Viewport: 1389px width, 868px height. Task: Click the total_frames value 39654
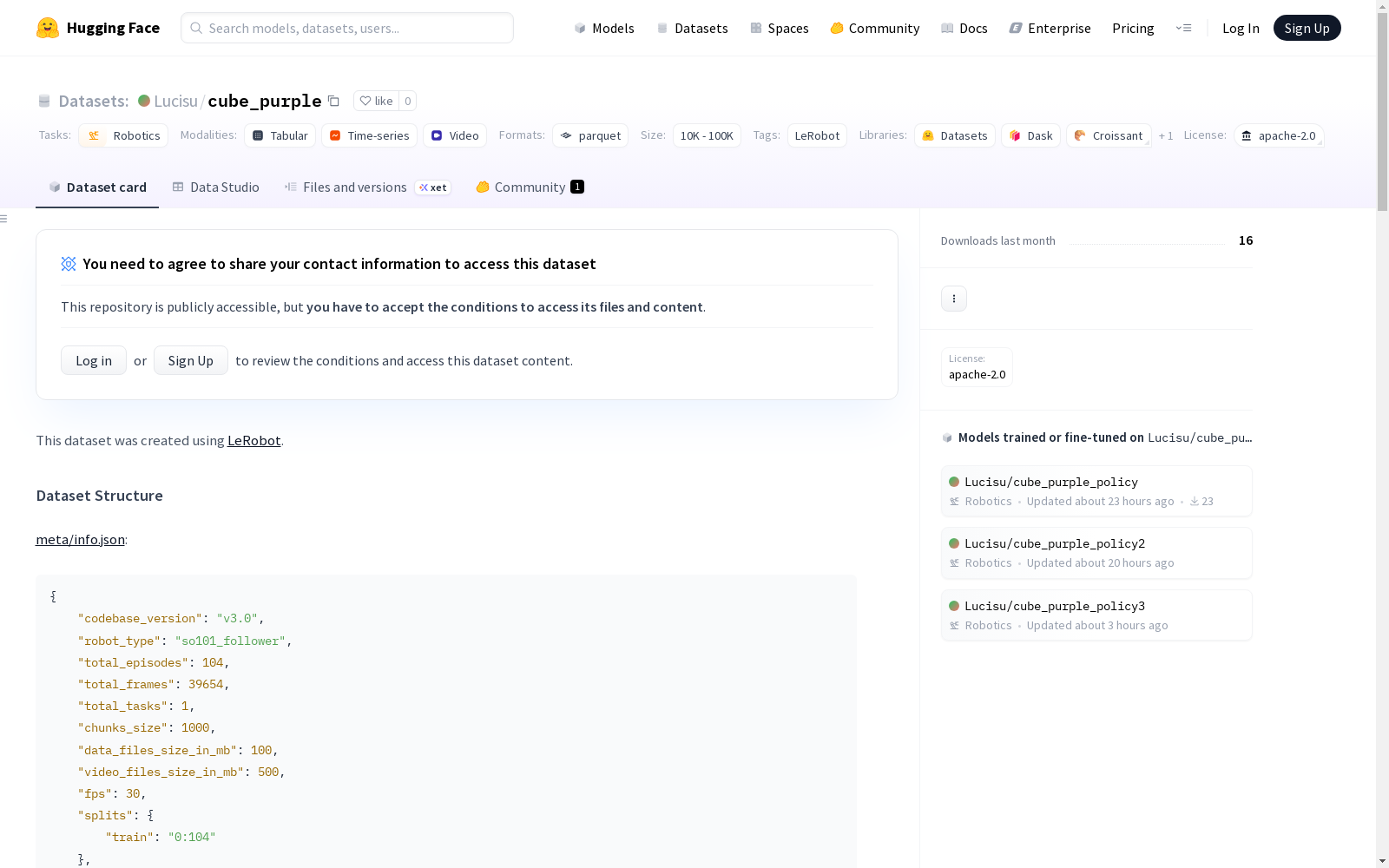(x=206, y=684)
